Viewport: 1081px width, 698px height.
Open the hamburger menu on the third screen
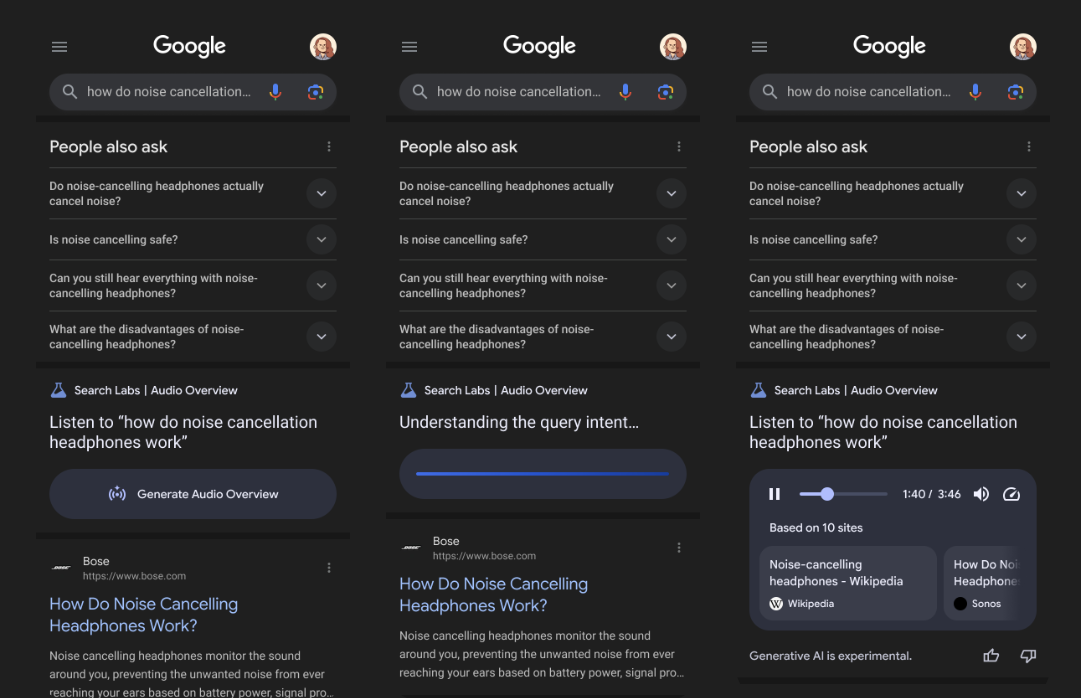759,47
